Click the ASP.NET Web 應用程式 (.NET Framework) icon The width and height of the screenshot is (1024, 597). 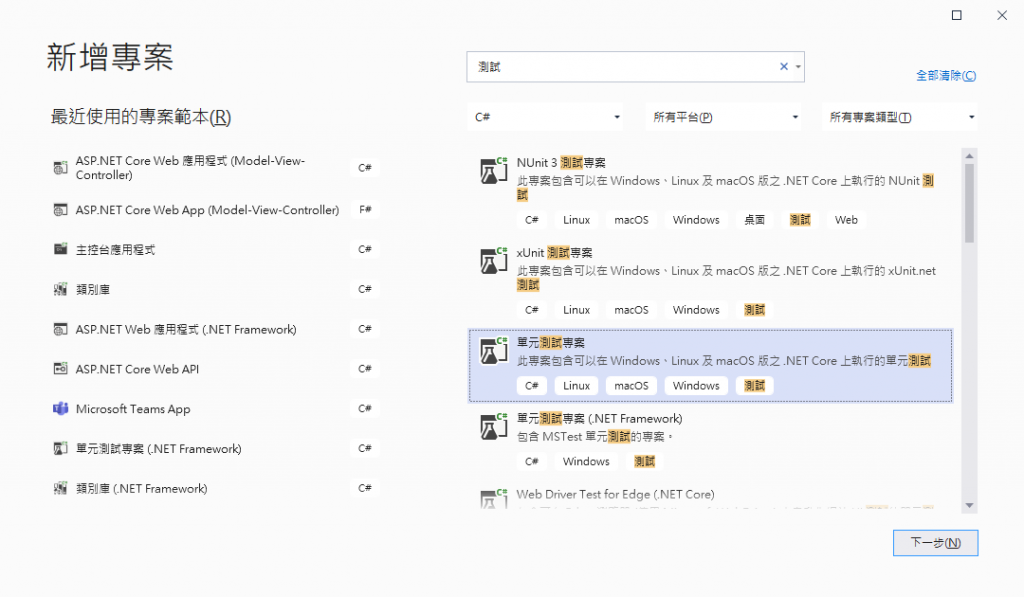click(60, 329)
